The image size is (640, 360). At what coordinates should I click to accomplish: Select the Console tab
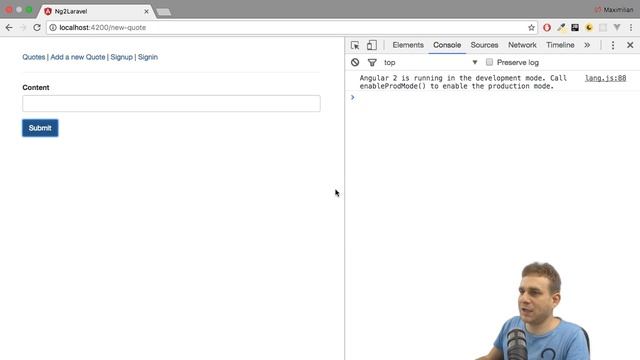pos(447,45)
